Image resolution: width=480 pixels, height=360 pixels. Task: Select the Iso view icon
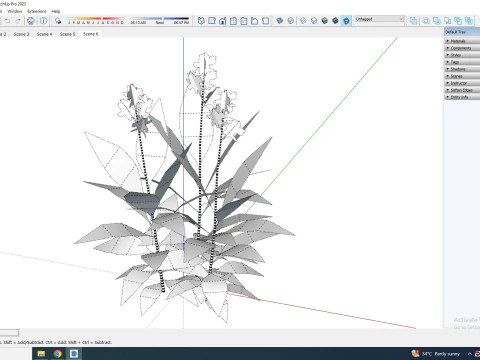point(201,21)
